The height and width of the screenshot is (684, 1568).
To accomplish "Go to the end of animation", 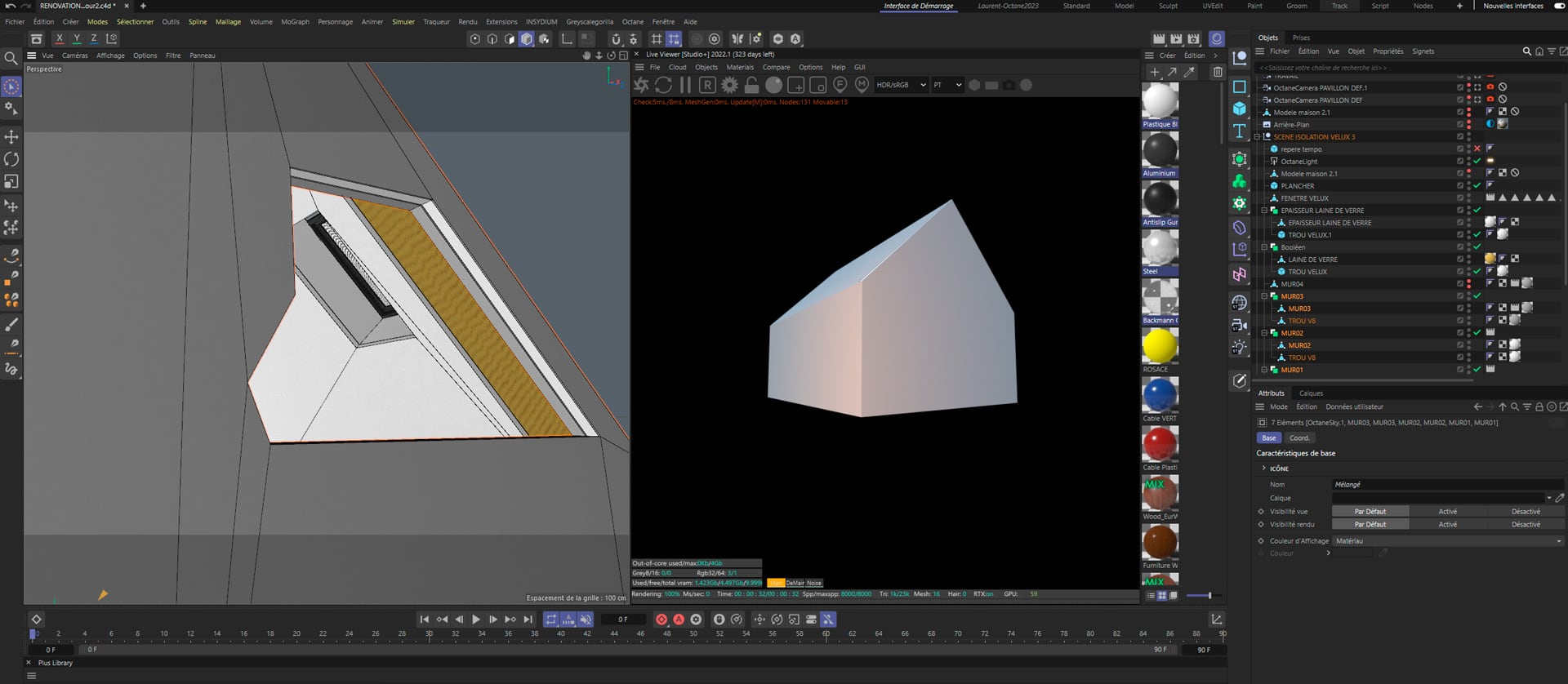I will [x=528, y=620].
